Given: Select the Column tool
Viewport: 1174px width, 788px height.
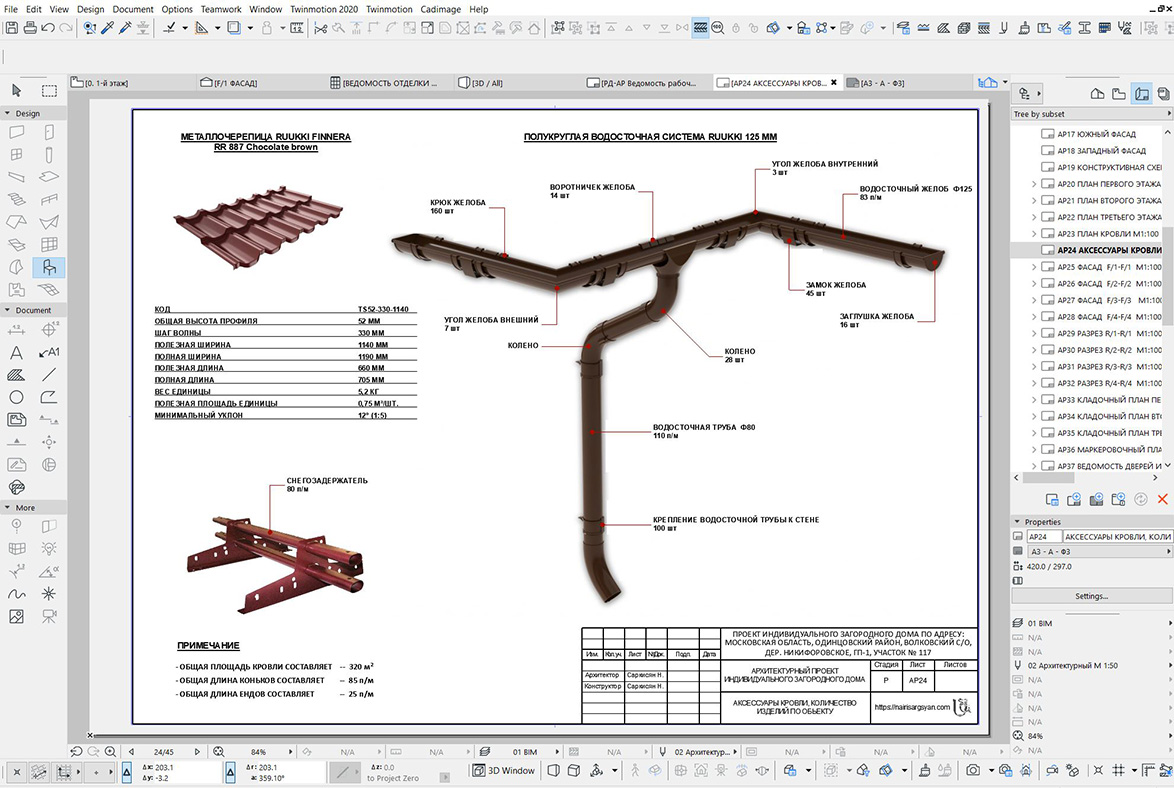Looking at the screenshot, I should tap(49, 155).
